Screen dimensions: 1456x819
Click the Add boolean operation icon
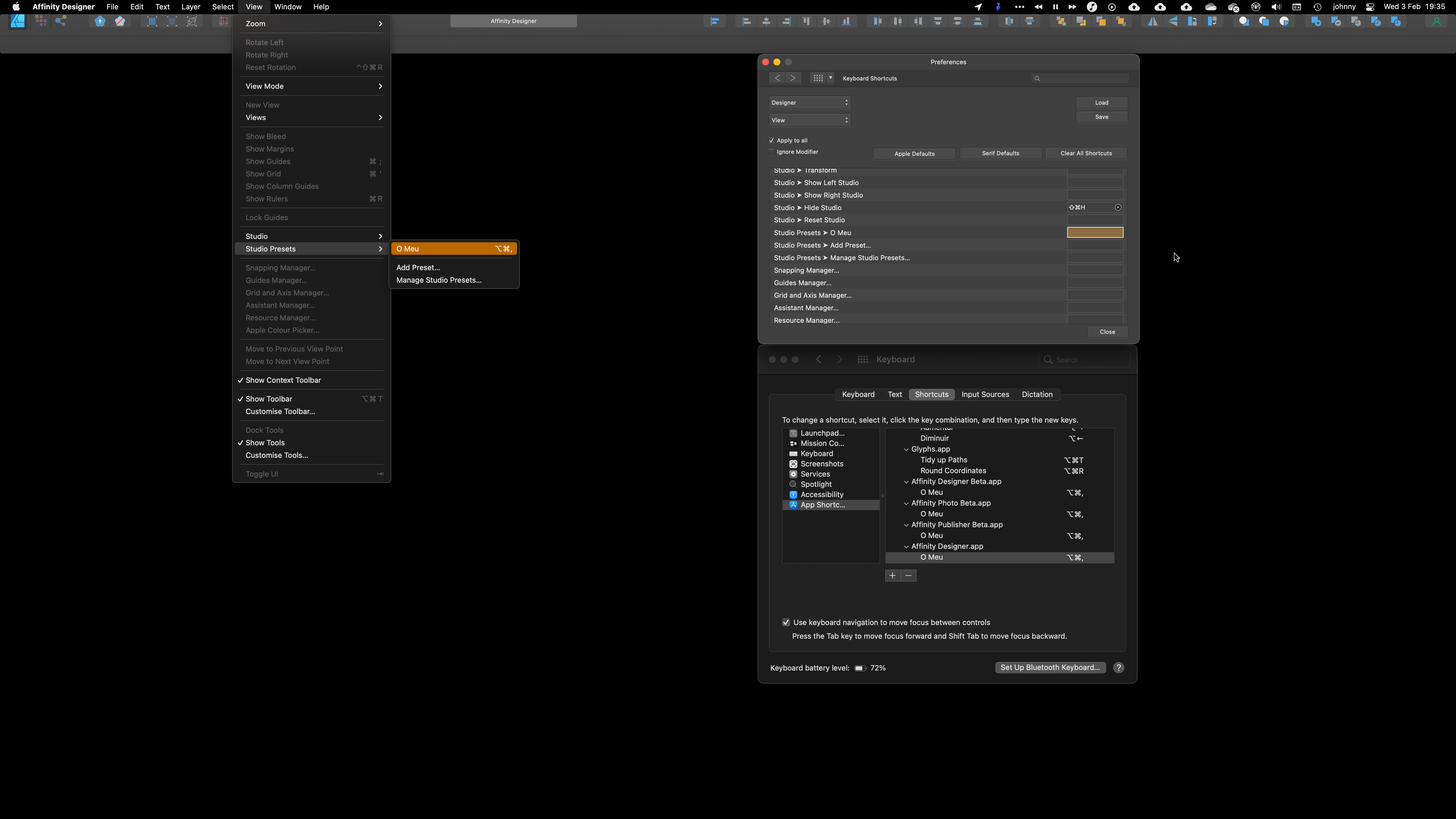(1316, 22)
